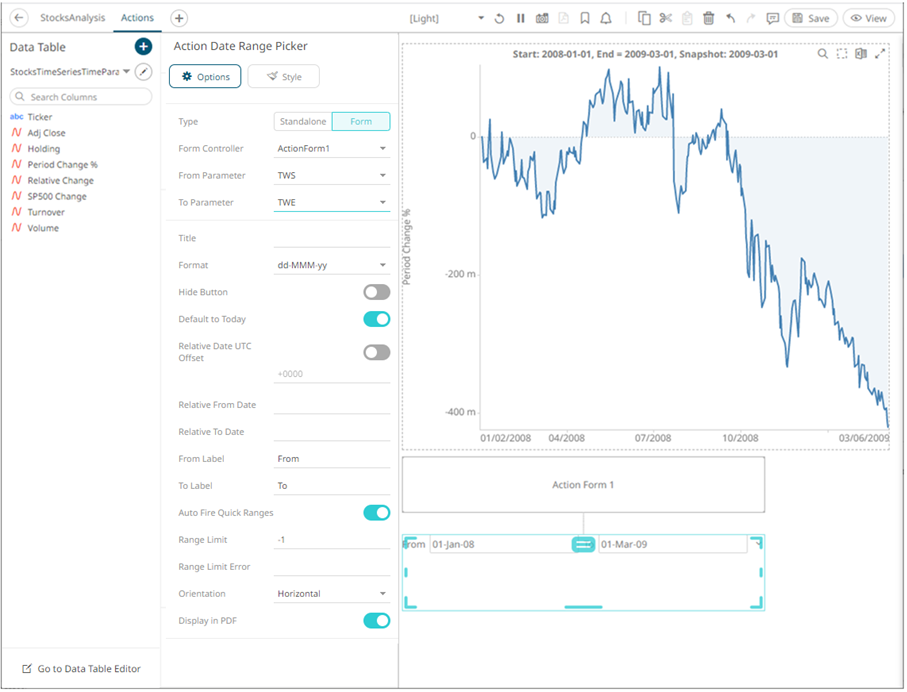Click the bookmark icon in the toolbar
Screen dimensions: 907x692
point(584,18)
